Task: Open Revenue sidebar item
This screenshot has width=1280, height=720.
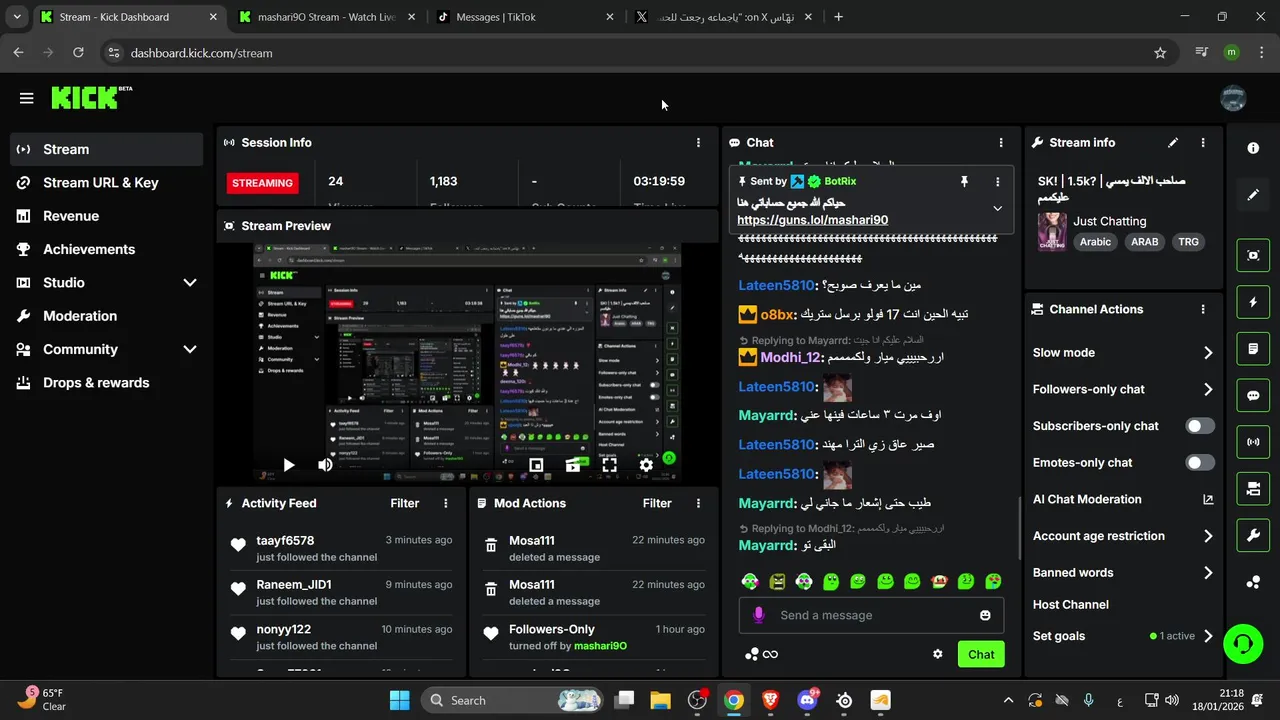Action: tap(106, 216)
